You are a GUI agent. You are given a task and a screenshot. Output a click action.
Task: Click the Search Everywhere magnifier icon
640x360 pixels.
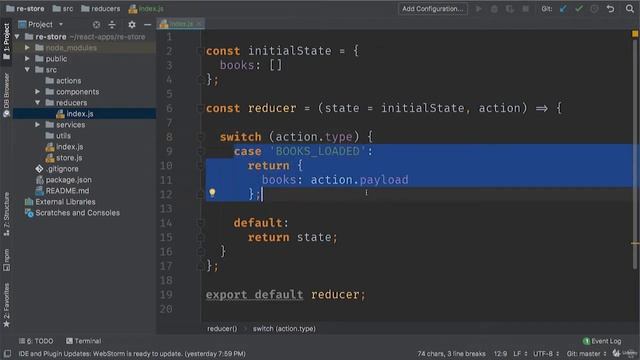pyautogui.click(x=629, y=9)
